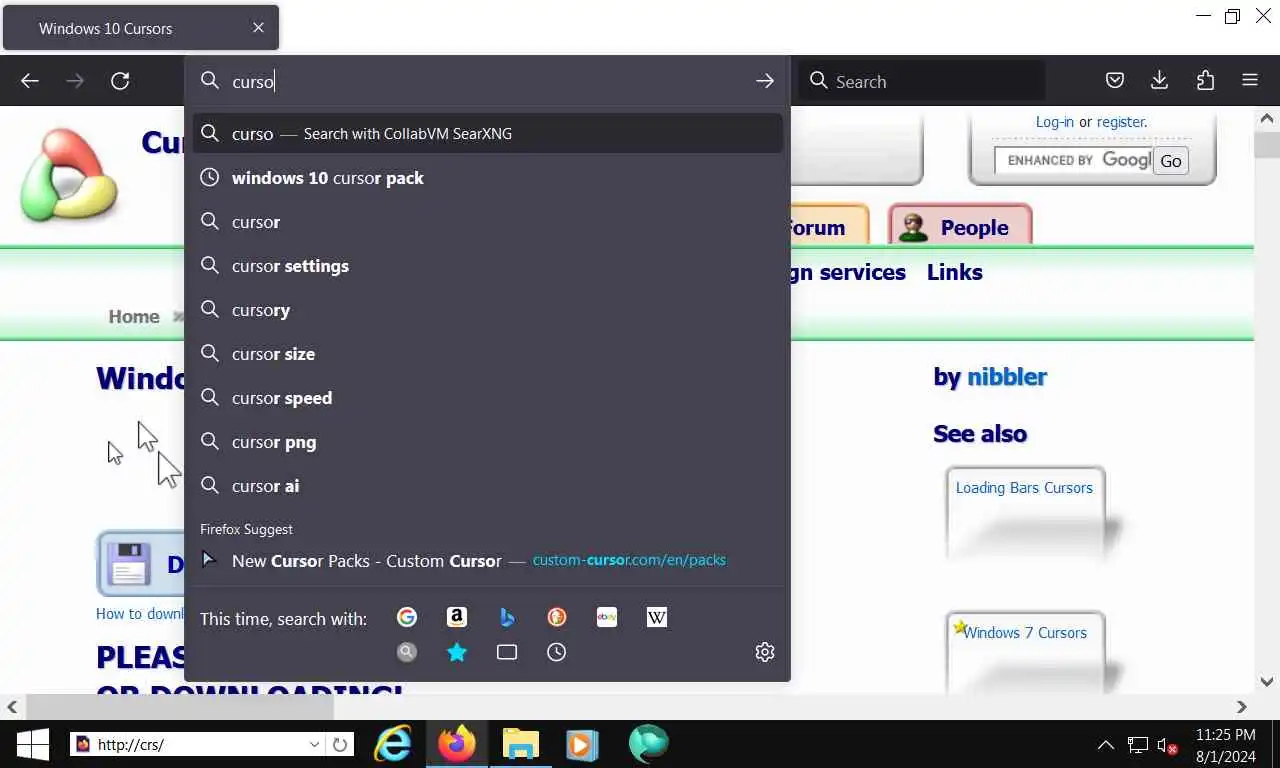Screen dimensions: 1280x768
Task: Open the Firefox hamburger menu
Action: tap(1250, 81)
